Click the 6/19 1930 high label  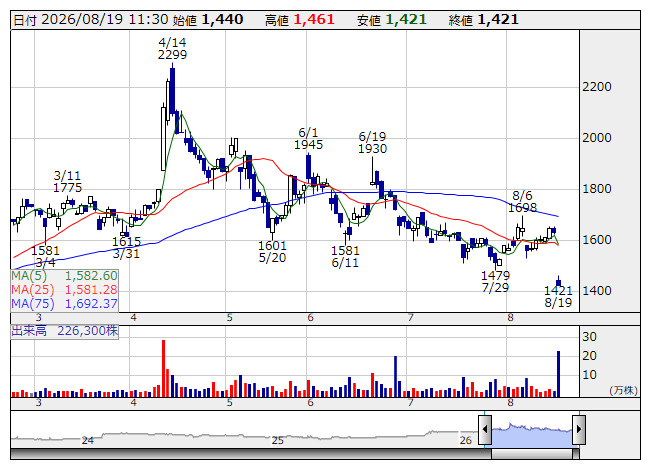click(x=373, y=143)
